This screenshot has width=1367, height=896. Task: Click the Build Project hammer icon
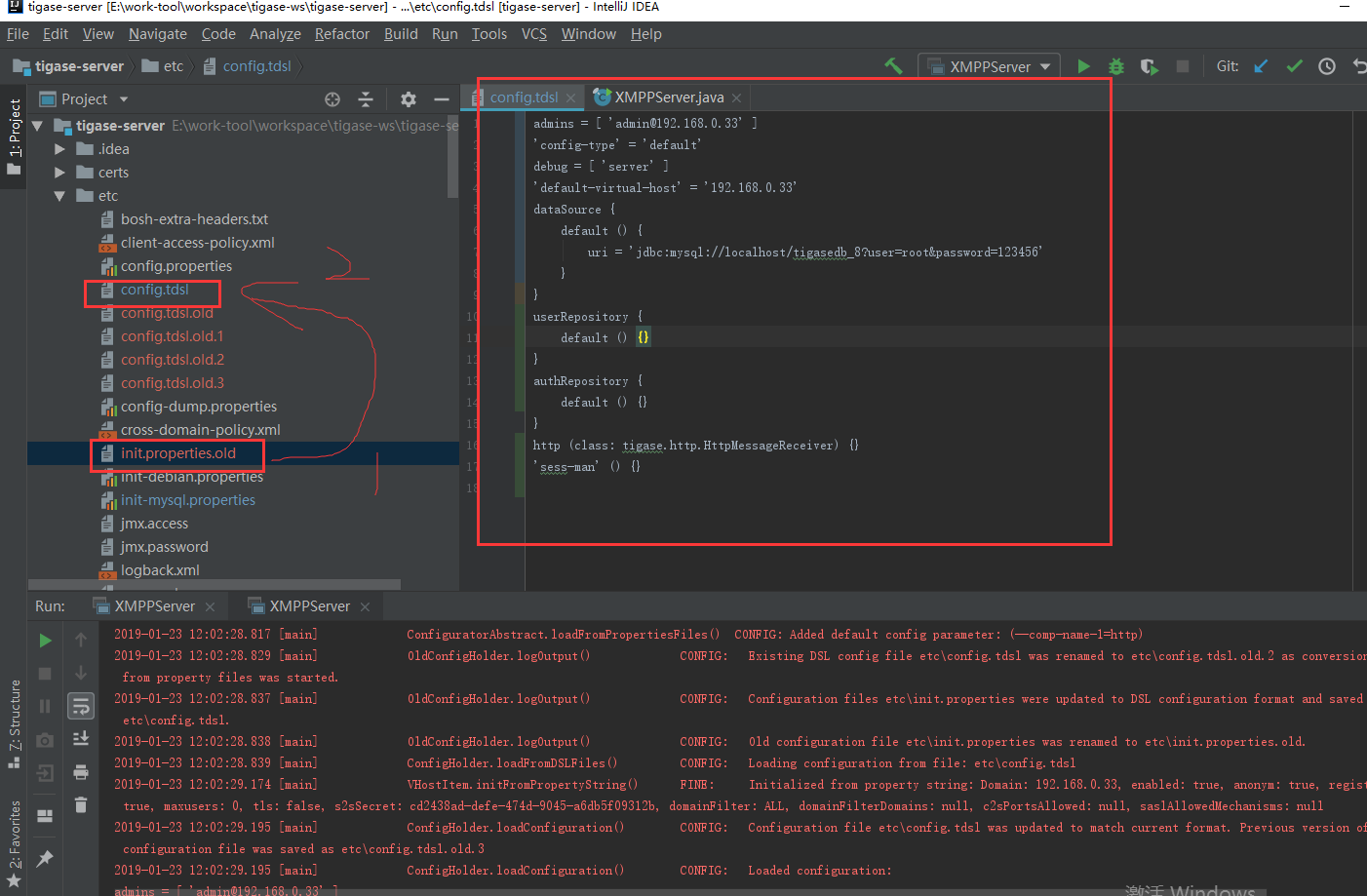(x=893, y=66)
